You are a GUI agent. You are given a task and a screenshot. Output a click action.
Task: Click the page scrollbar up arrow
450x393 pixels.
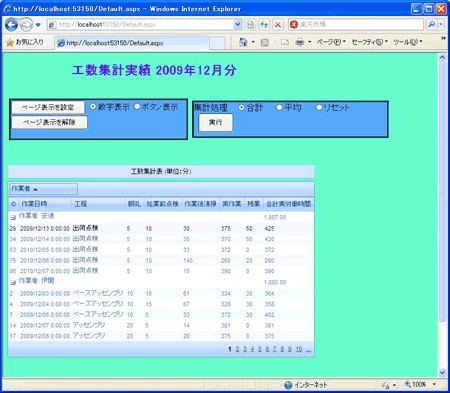pyautogui.click(x=442, y=57)
